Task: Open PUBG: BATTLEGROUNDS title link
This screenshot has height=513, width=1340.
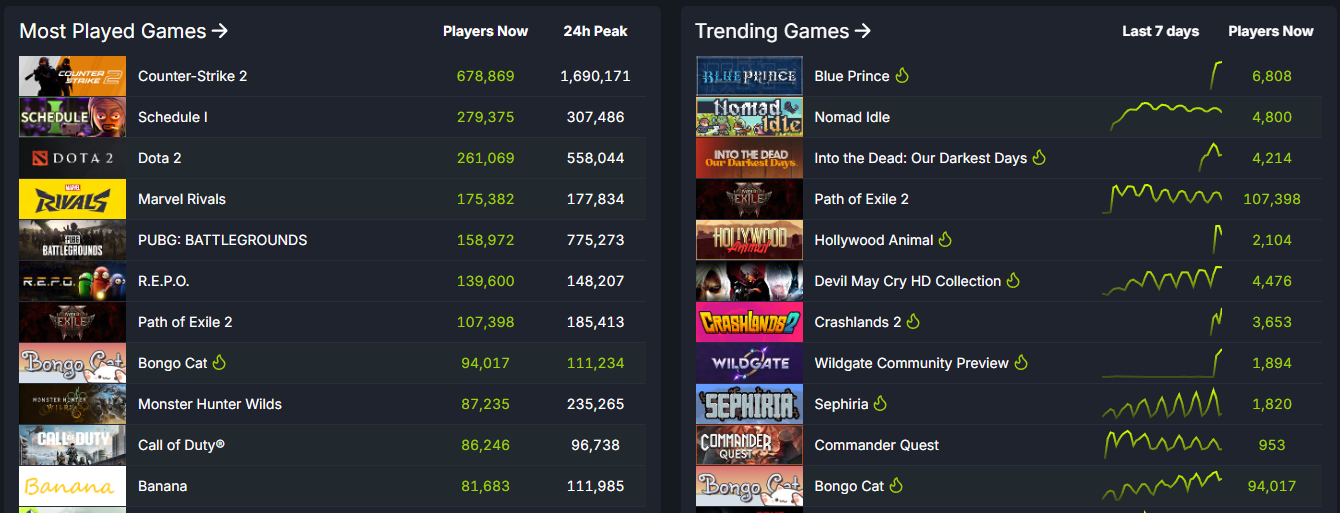Action: pyautogui.click(x=223, y=240)
